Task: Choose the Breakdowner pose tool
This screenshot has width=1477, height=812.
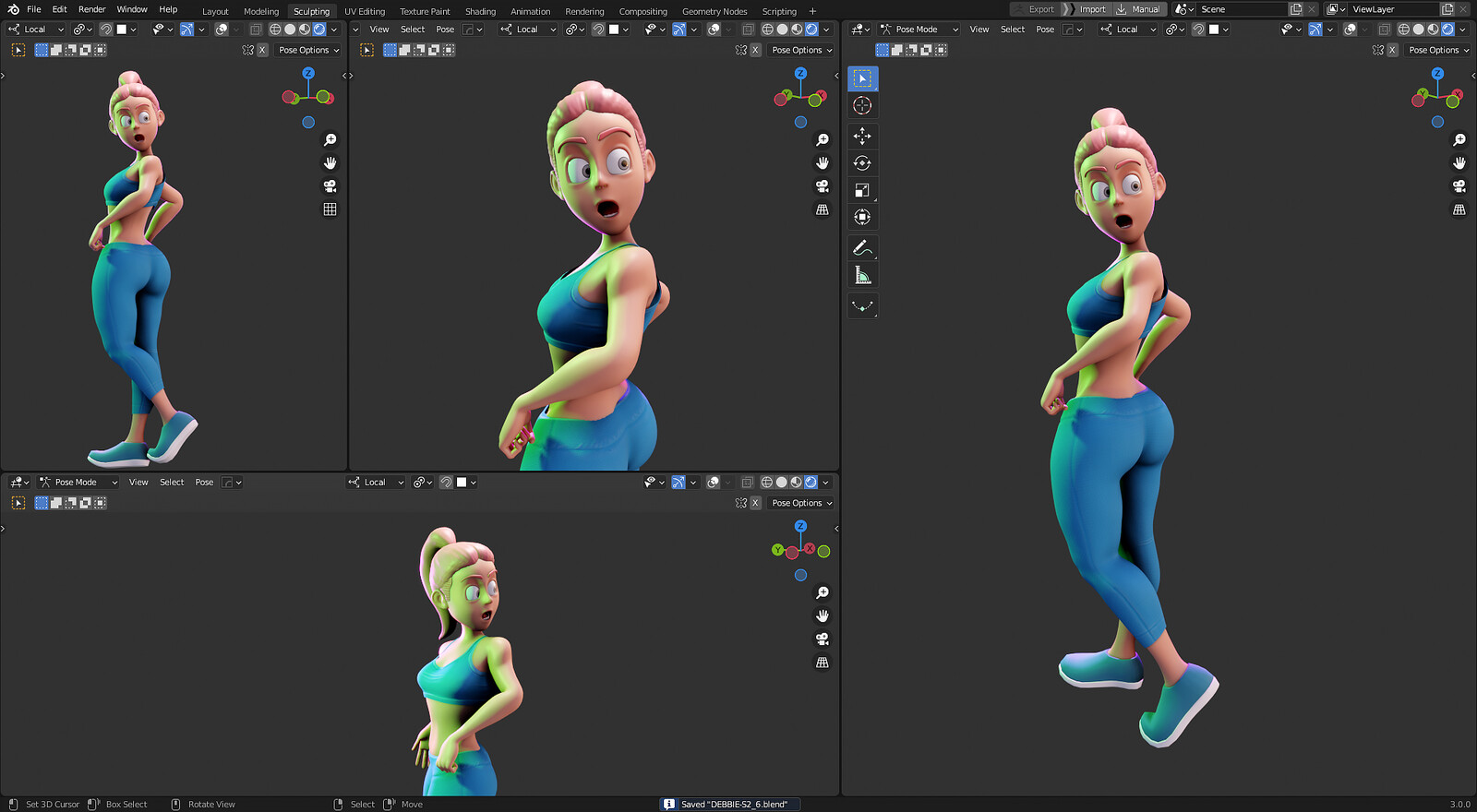Action: [x=862, y=305]
